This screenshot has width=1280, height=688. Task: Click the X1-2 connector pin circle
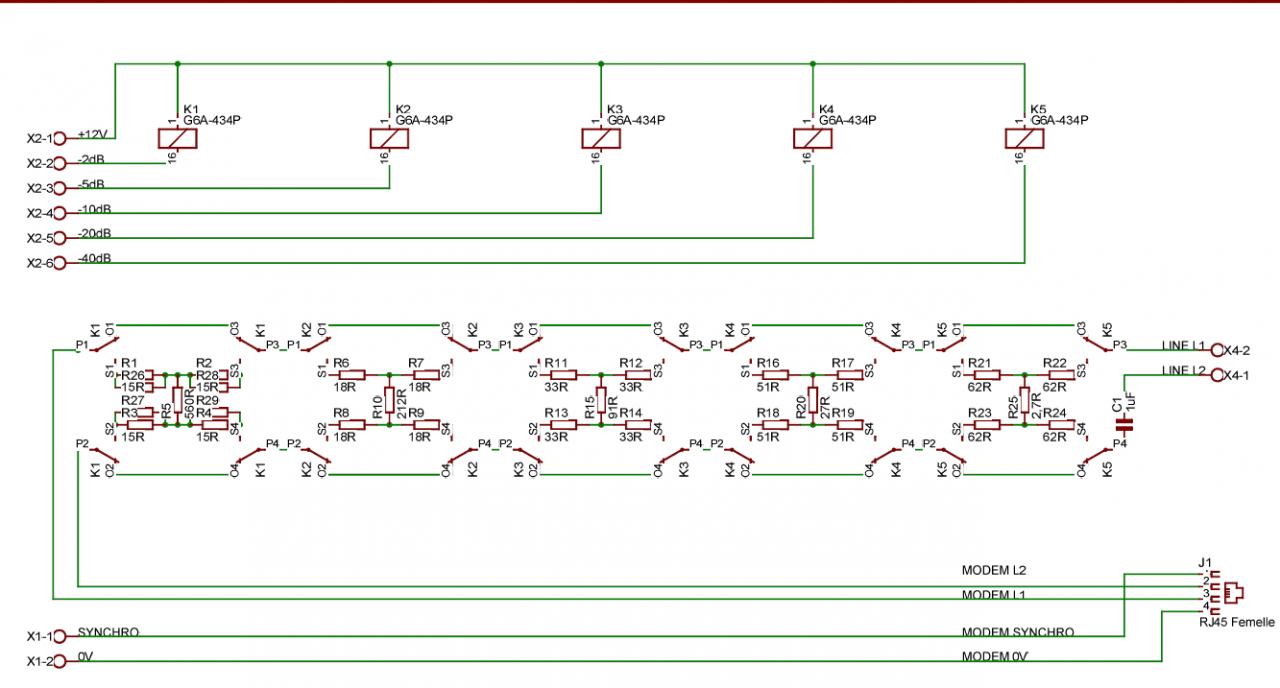pos(59,661)
